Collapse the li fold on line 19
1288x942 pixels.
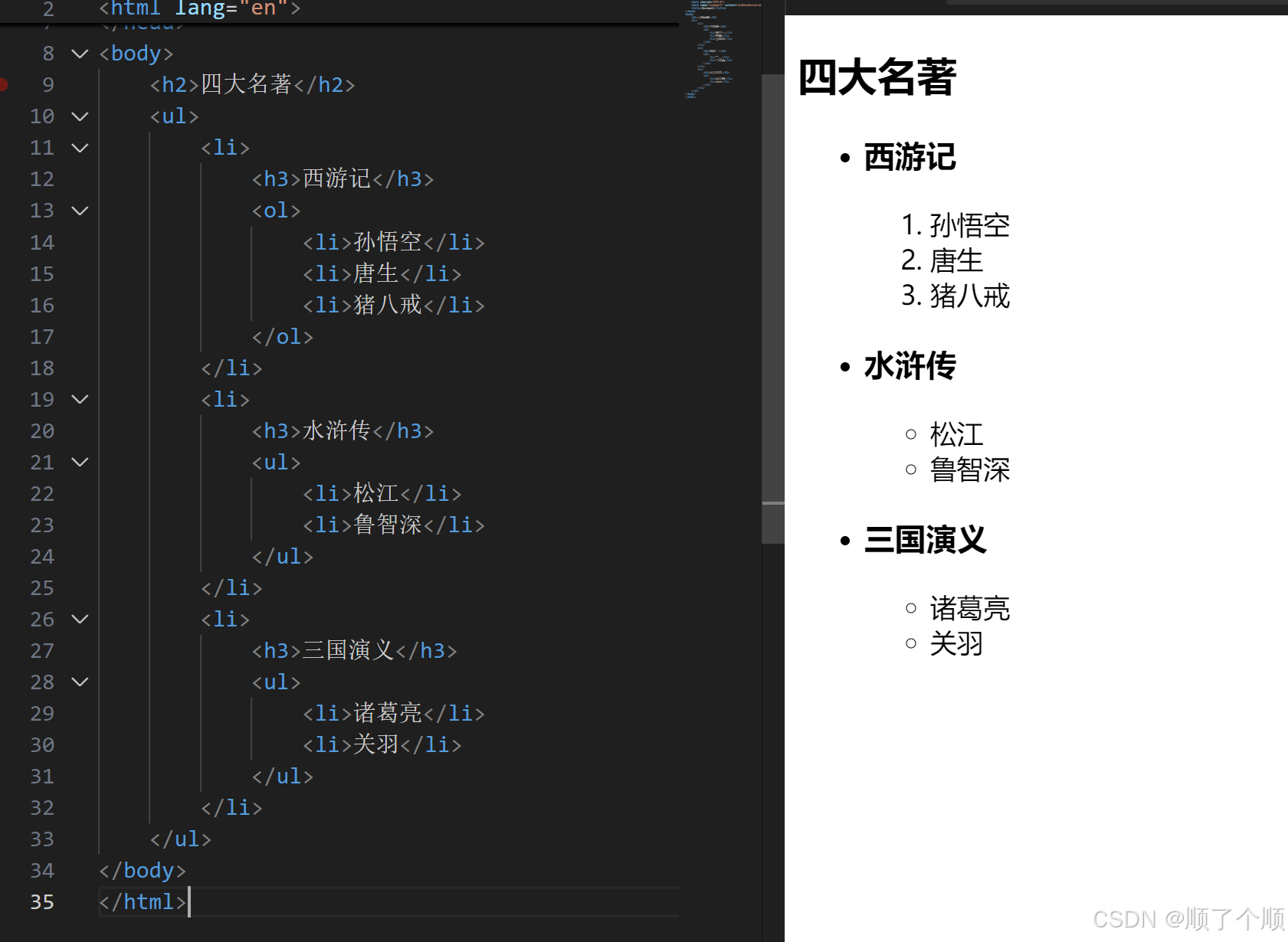point(80,399)
